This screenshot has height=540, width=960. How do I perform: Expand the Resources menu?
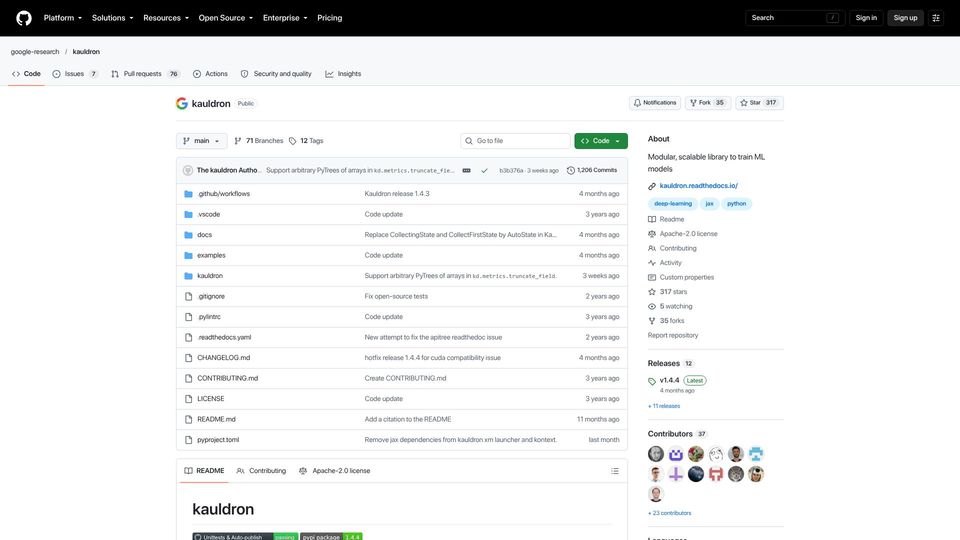click(x=166, y=18)
